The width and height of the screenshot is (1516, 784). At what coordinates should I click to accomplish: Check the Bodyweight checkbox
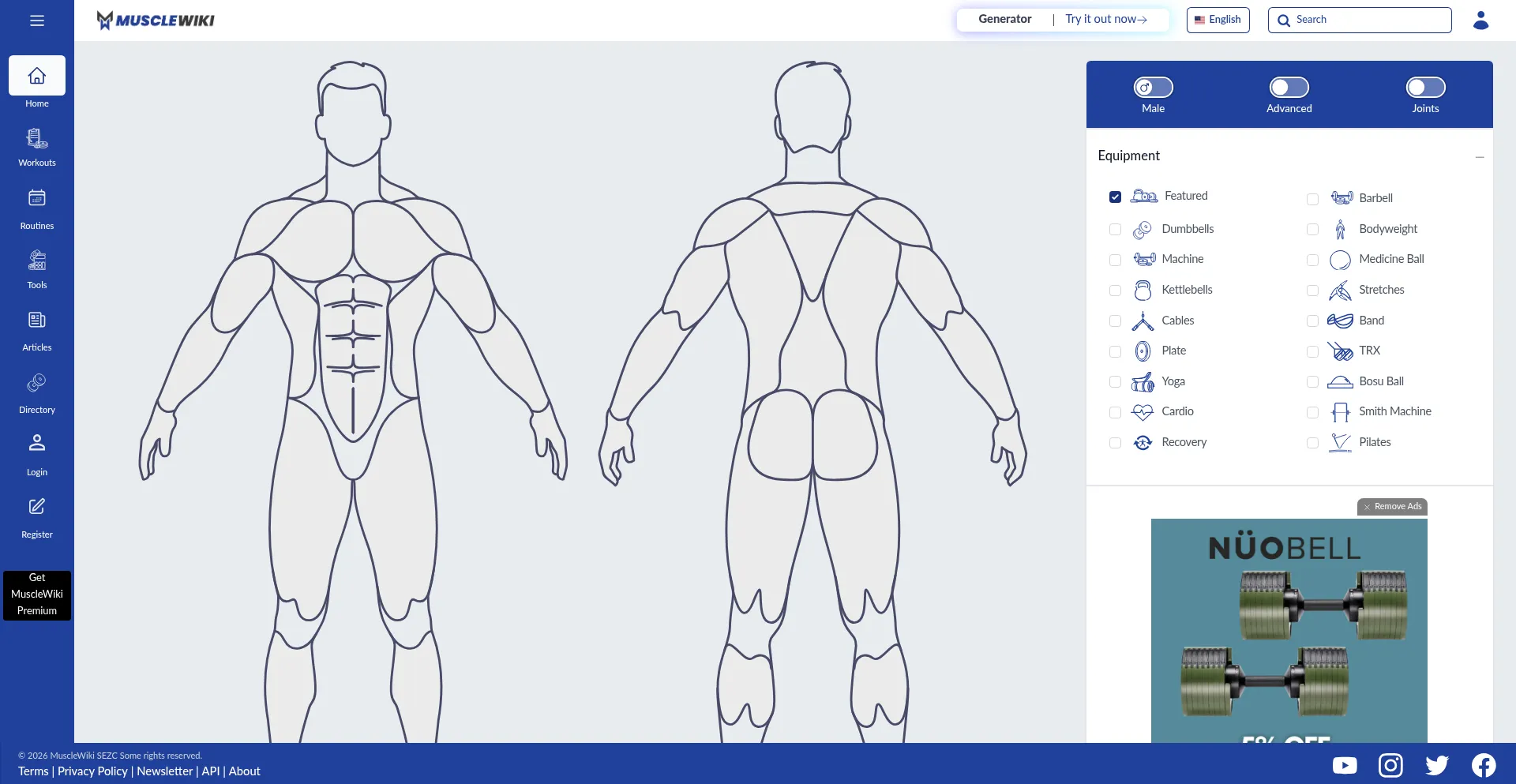[x=1312, y=229]
